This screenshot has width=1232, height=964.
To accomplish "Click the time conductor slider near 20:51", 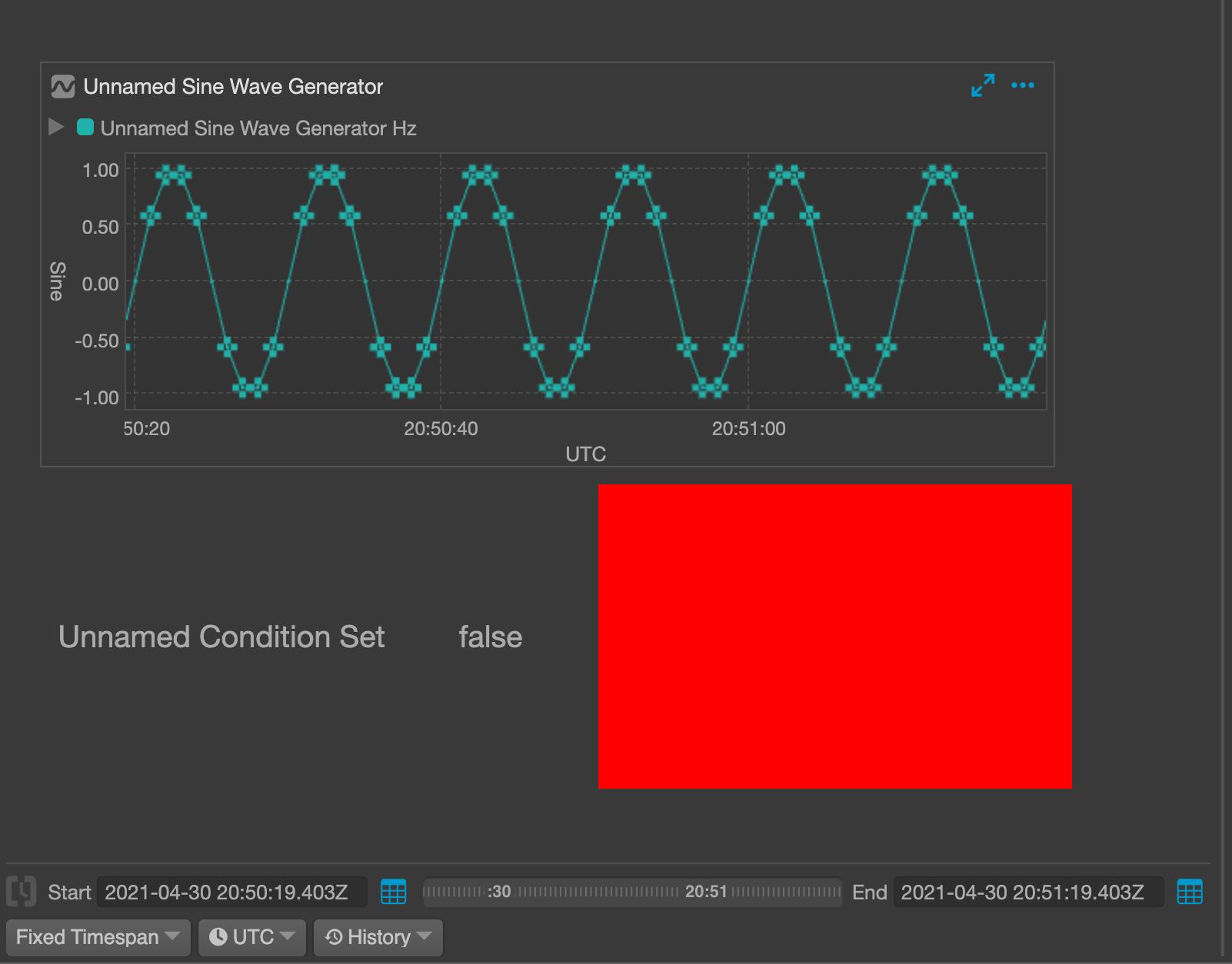I will click(x=705, y=893).
